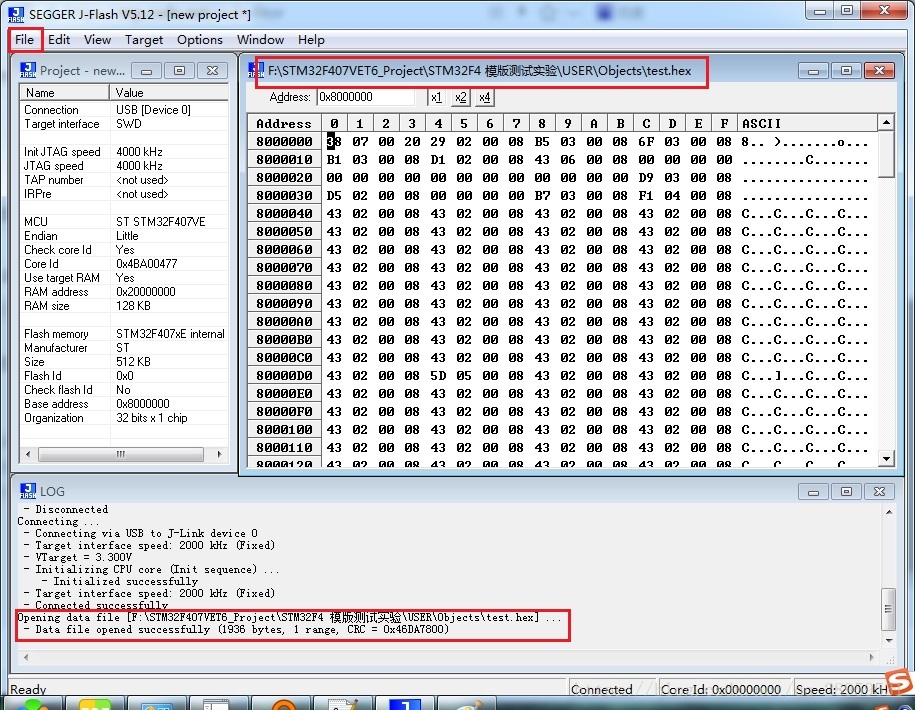The width and height of the screenshot is (915, 710).
Task: Click the Address input field
Action: (x=366, y=97)
